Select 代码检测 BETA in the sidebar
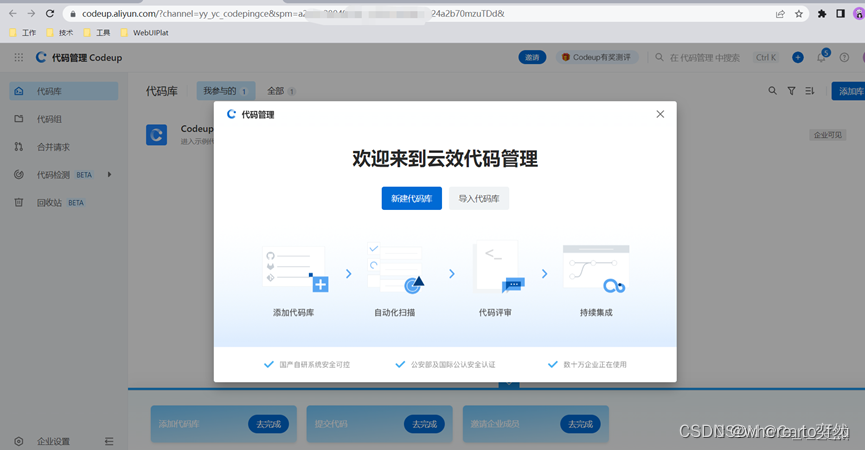This screenshot has height=450, width=865. point(63,175)
